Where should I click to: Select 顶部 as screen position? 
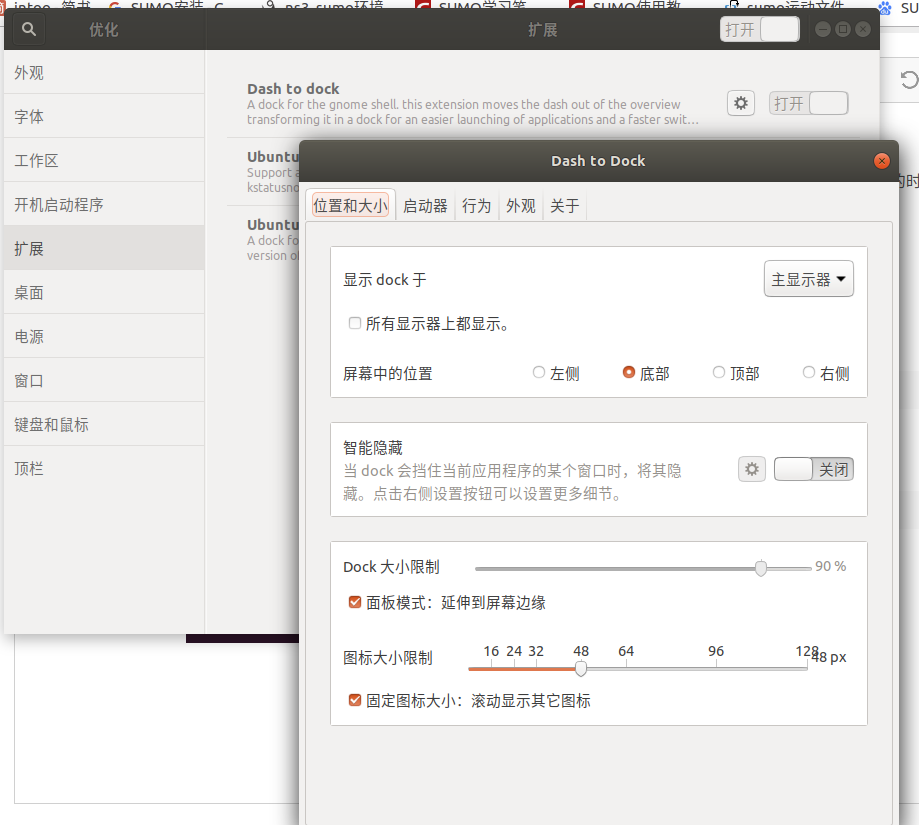[718, 371]
